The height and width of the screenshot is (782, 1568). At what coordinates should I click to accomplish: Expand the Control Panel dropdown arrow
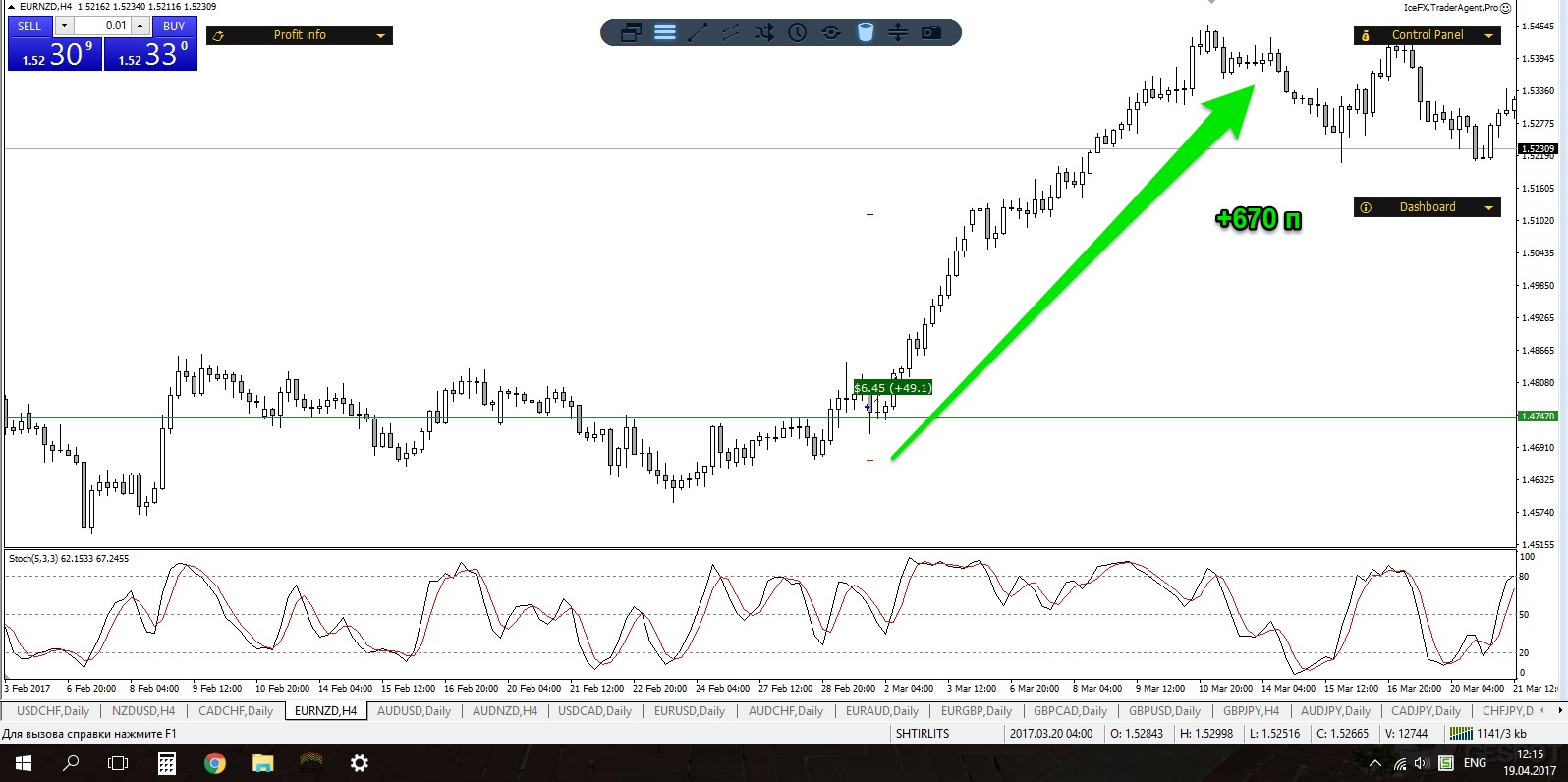pyautogui.click(x=1489, y=36)
